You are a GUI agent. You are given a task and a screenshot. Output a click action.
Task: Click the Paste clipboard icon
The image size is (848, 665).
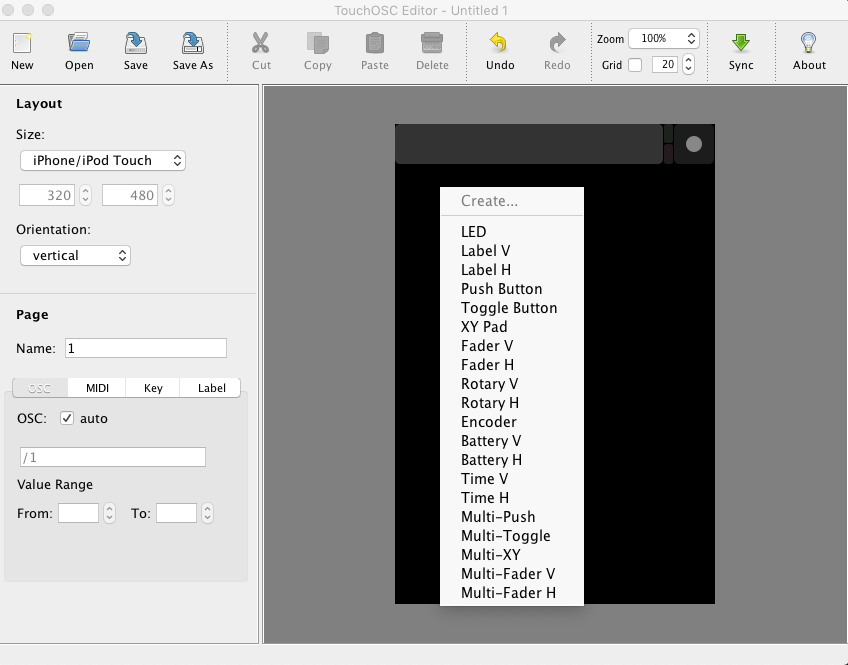[375, 43]
